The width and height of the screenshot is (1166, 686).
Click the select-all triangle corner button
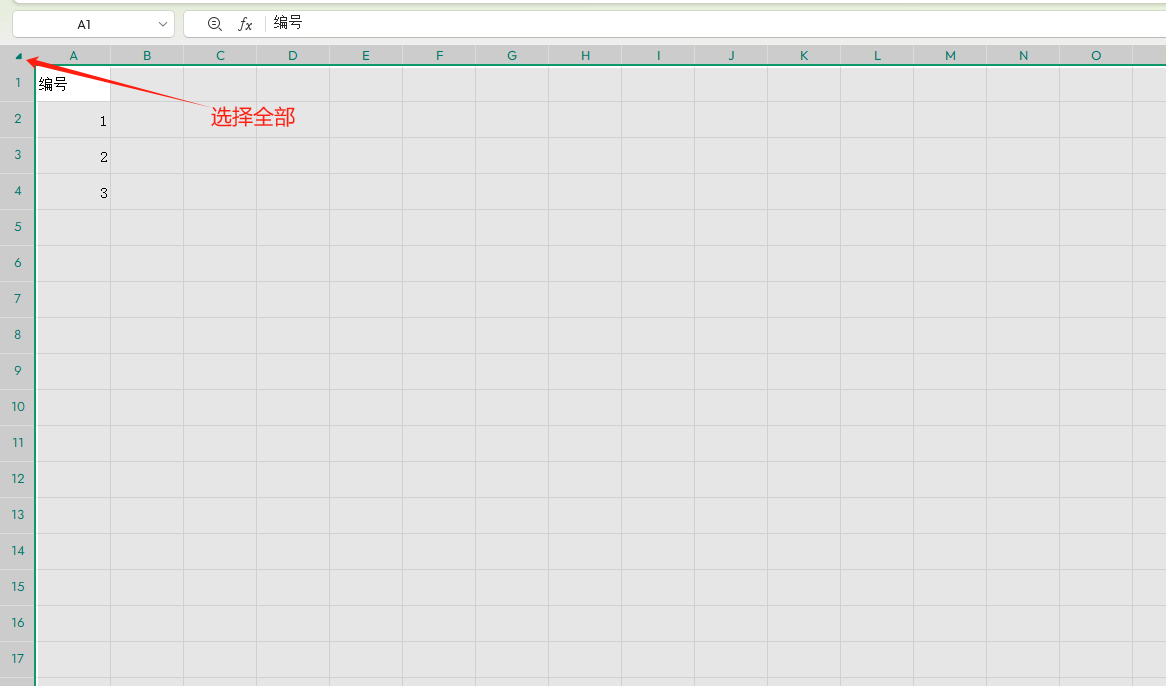pos(19,56)
